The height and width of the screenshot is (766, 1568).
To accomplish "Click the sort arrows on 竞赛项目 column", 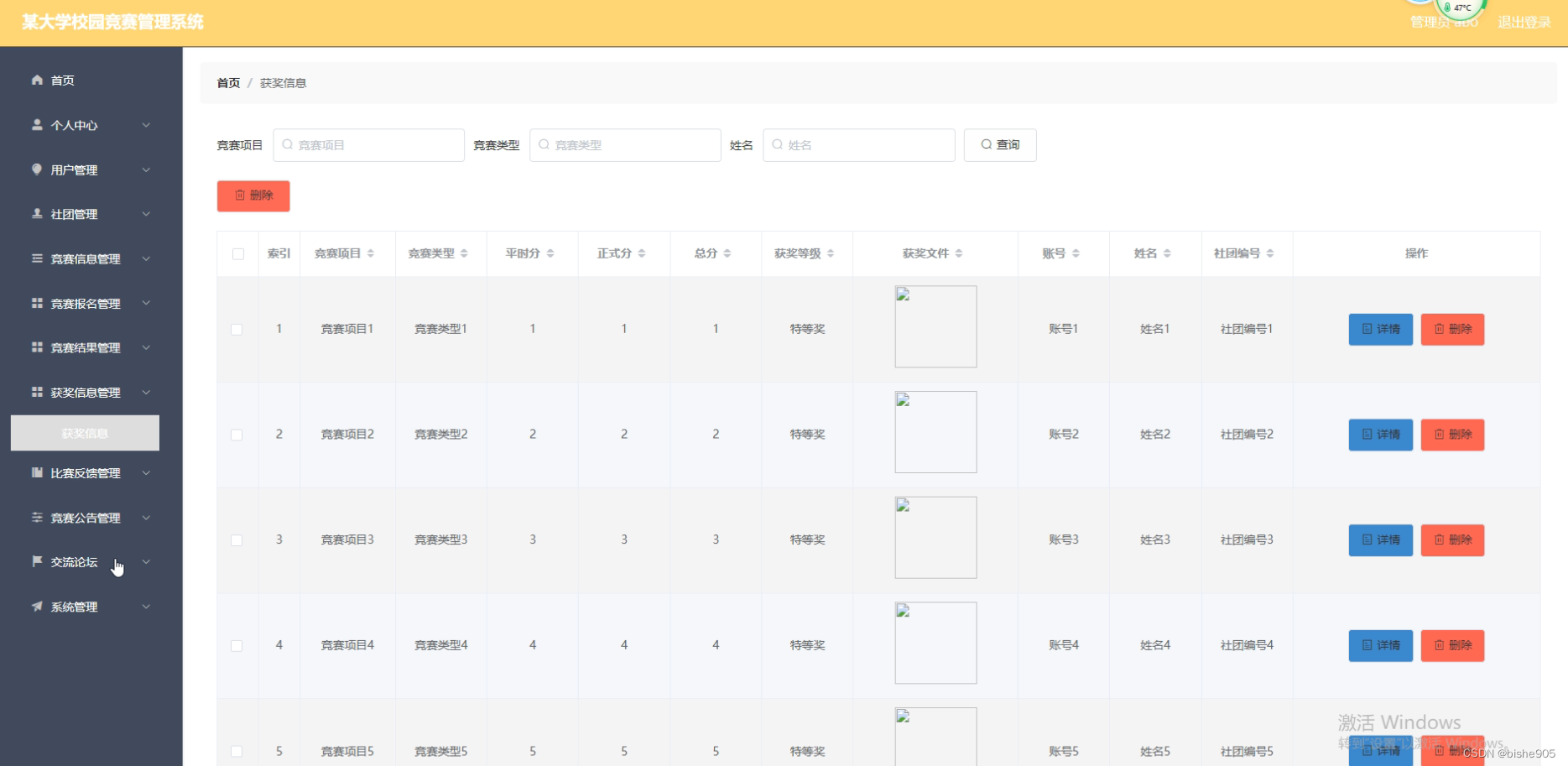I will [x=371, y=253].
